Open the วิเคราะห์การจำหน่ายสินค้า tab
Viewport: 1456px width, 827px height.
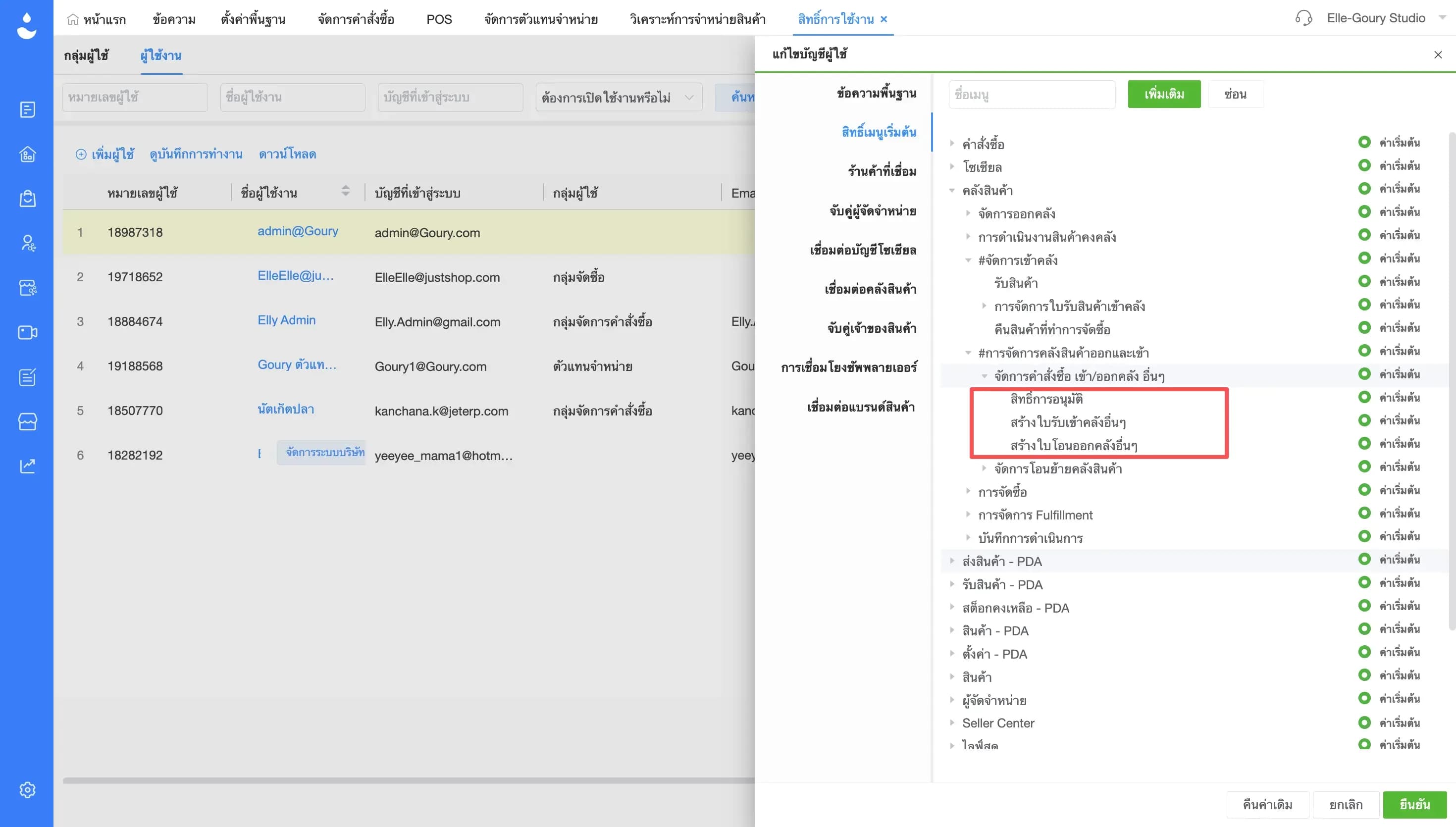click(697, 19)
